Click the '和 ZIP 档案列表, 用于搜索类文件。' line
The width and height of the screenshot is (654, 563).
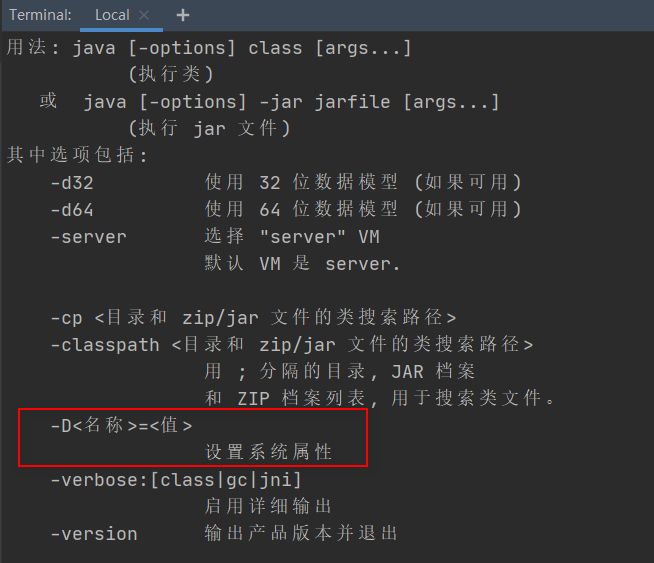click(x=380, y=398)
